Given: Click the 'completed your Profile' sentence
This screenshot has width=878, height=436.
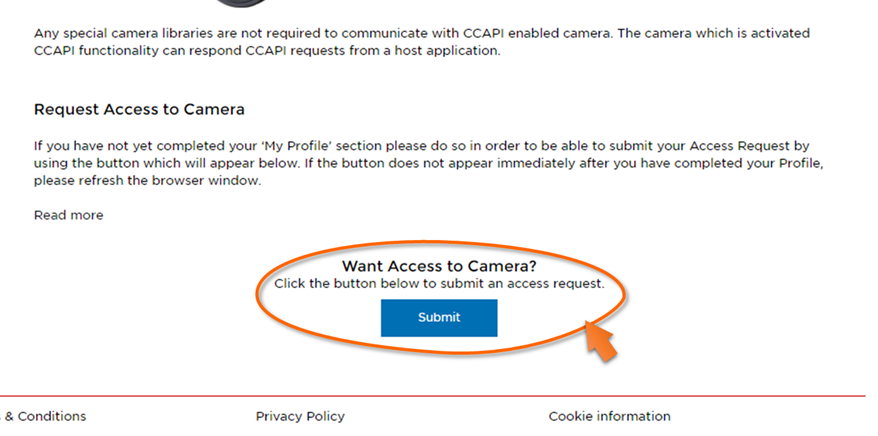Looking at the screenshot, I should (x=761, y=163).
